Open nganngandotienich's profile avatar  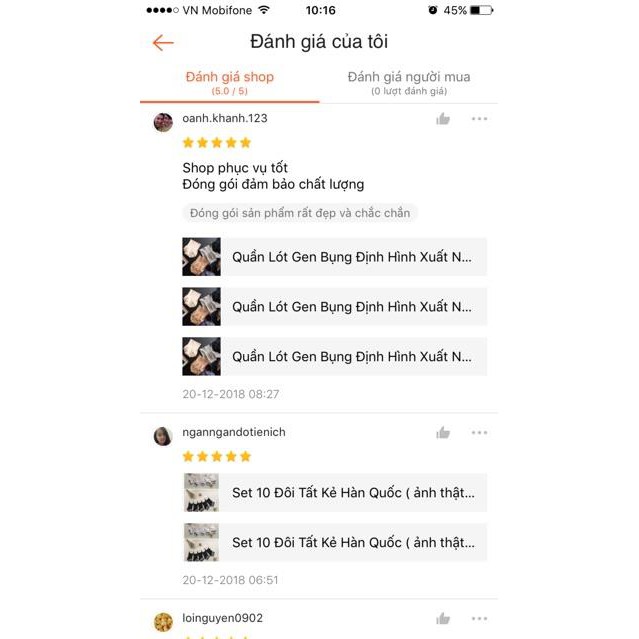[163, 436]
